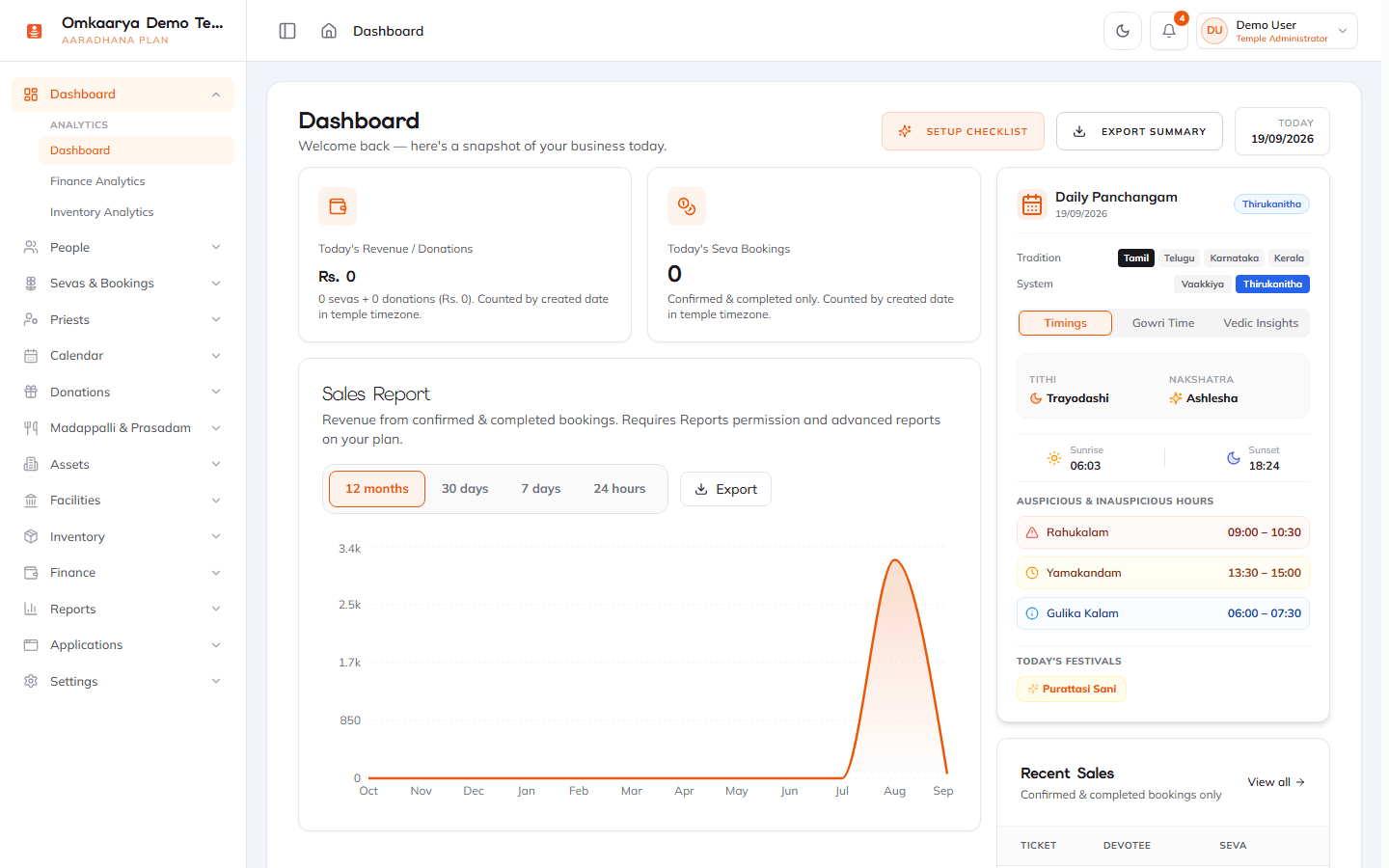
Task: Click the Purattasi Sani festival tag
Action: (1072, 689)
